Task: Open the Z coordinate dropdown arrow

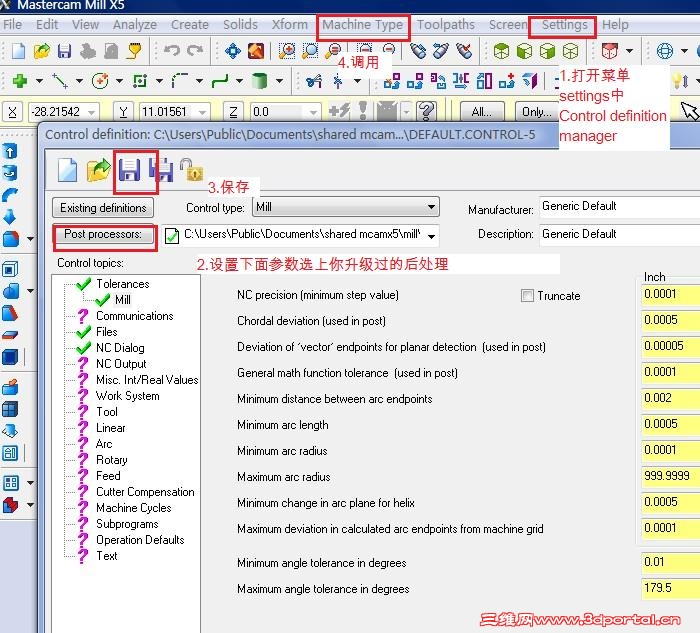Action: pyautogui.click(x=313, y=112)
